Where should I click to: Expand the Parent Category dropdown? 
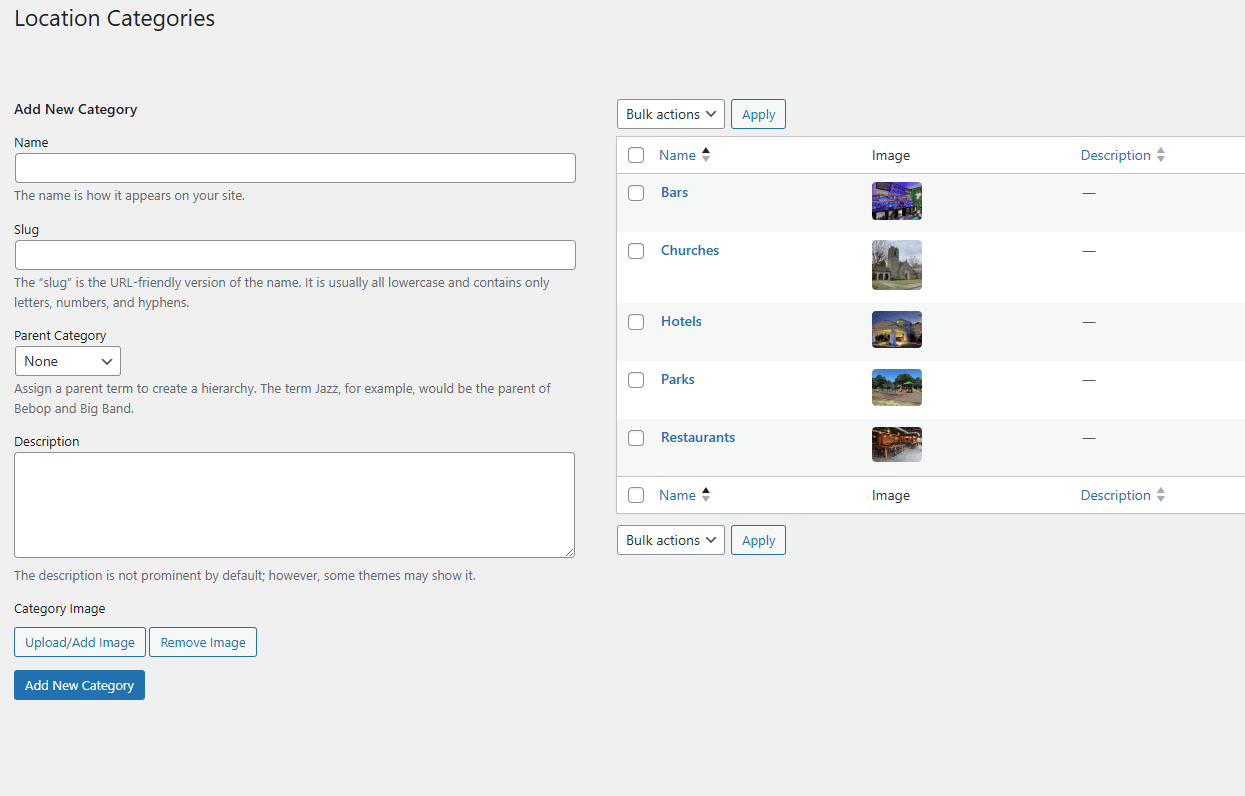68,361
